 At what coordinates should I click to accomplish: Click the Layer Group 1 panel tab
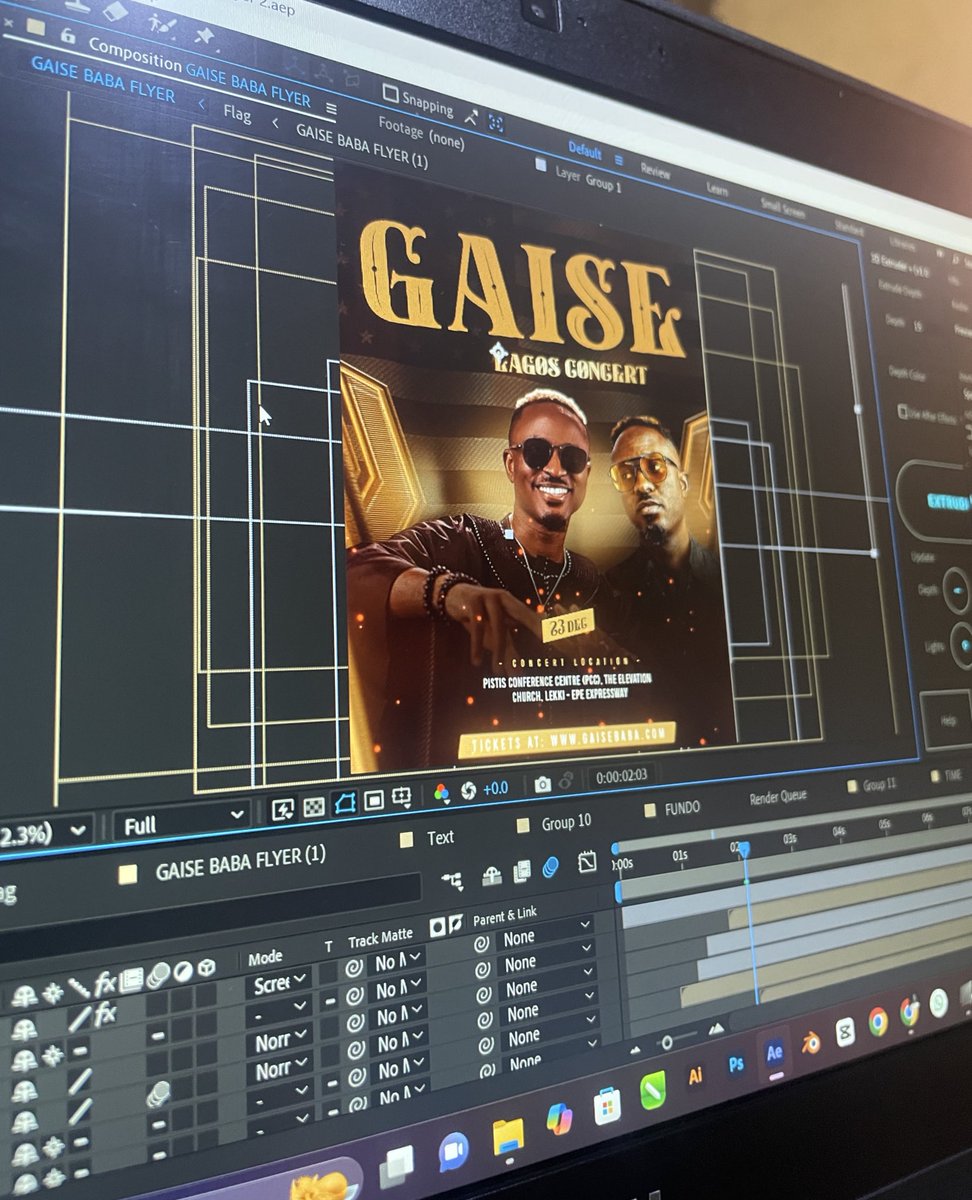587,179
